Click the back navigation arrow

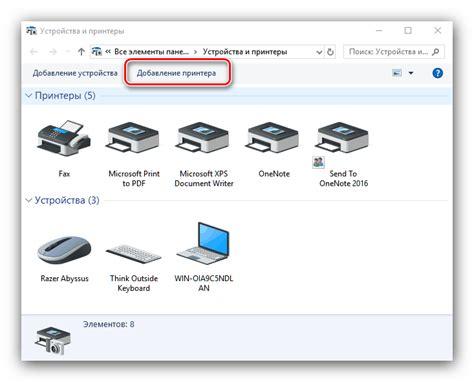34,52
